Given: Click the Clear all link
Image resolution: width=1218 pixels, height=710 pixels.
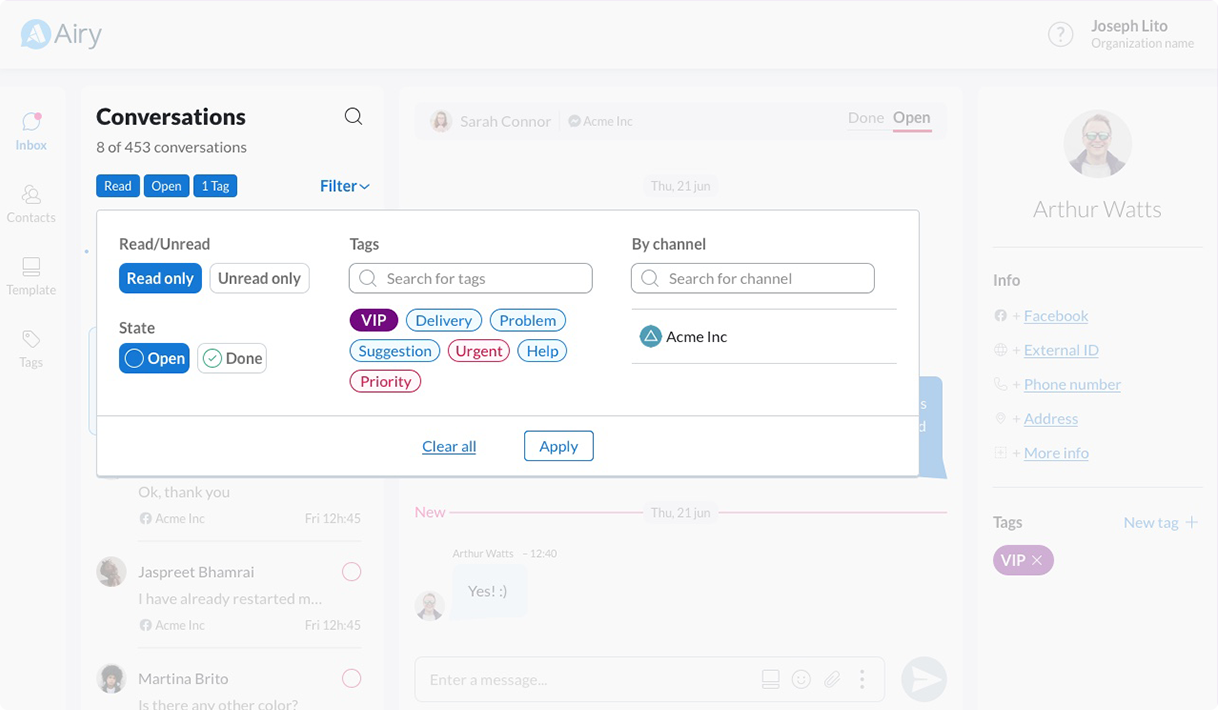Looking at the screenshot, I should pyautogui.click(x=449, y=447).
